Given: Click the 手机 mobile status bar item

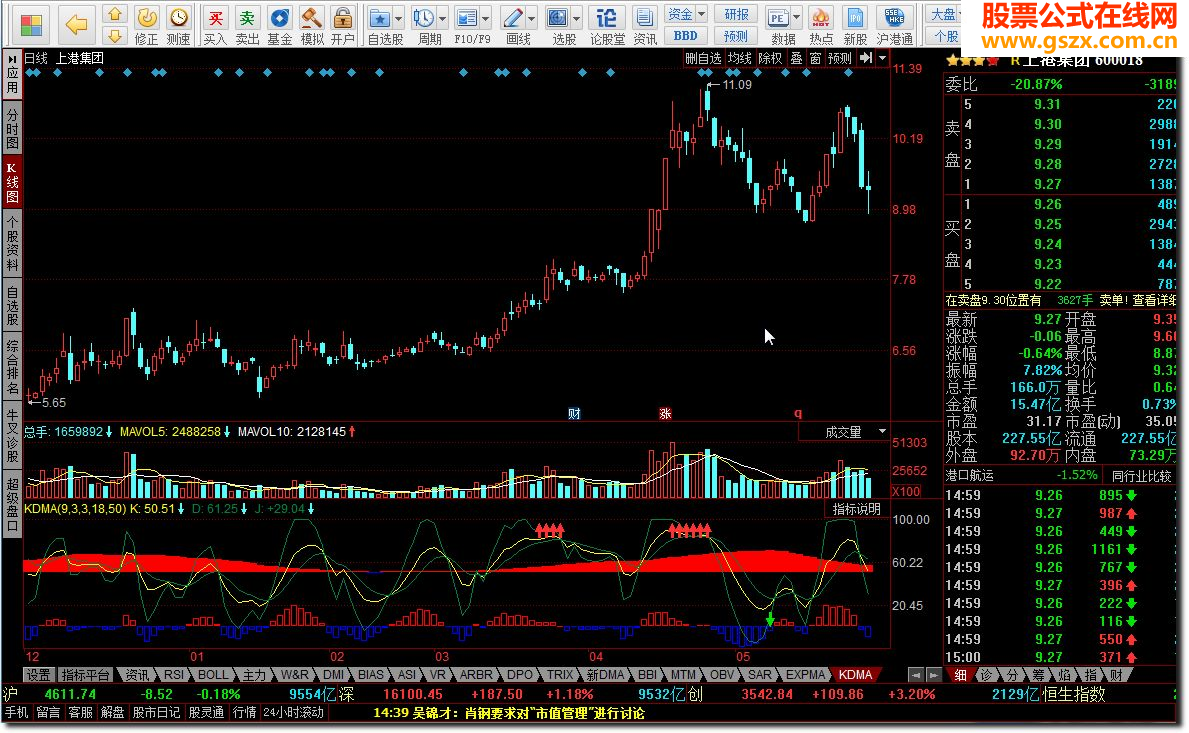Looking at the screenshot, I should [16, 713].
